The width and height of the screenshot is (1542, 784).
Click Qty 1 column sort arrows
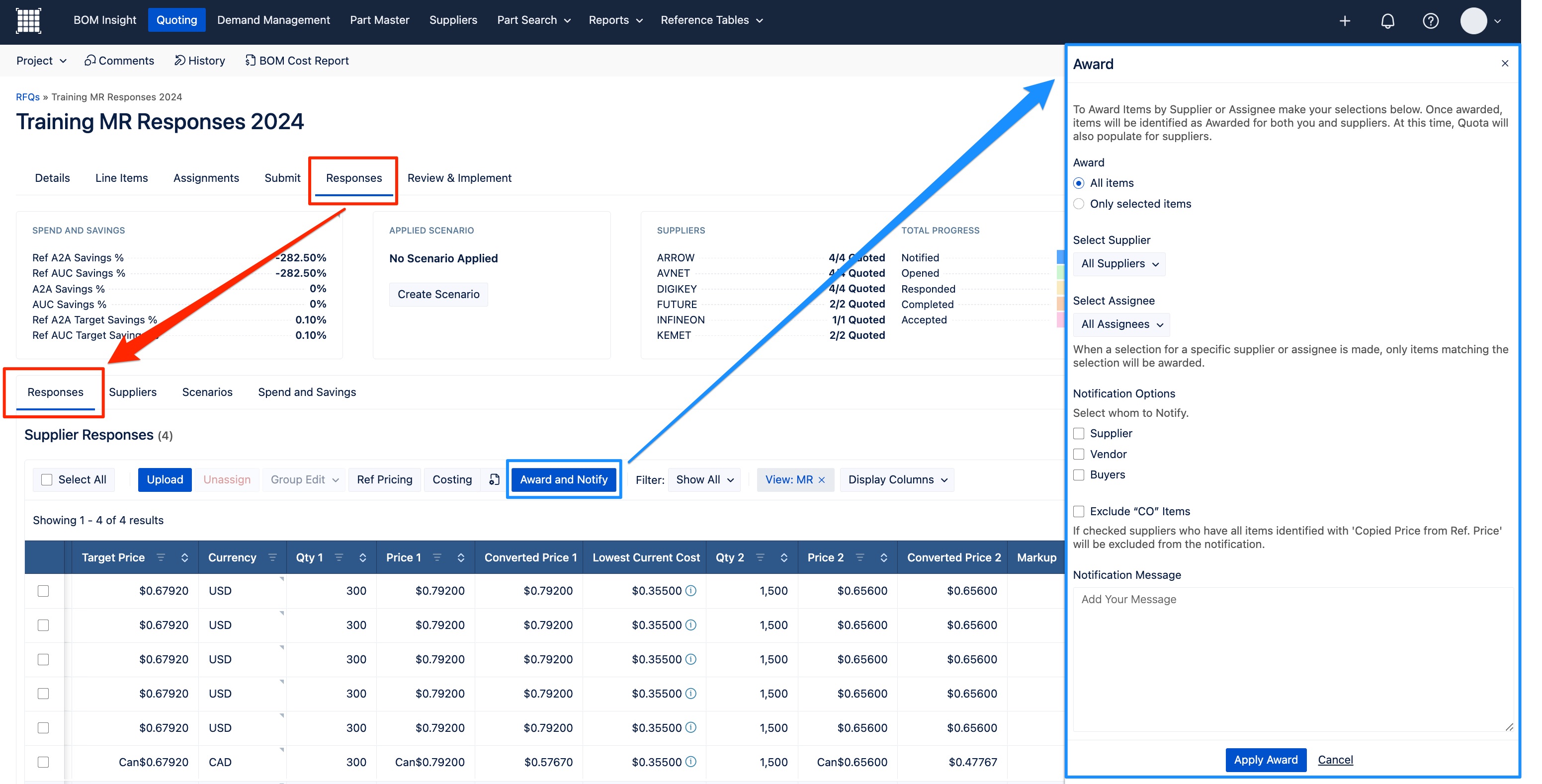click(x=363, y=557)
